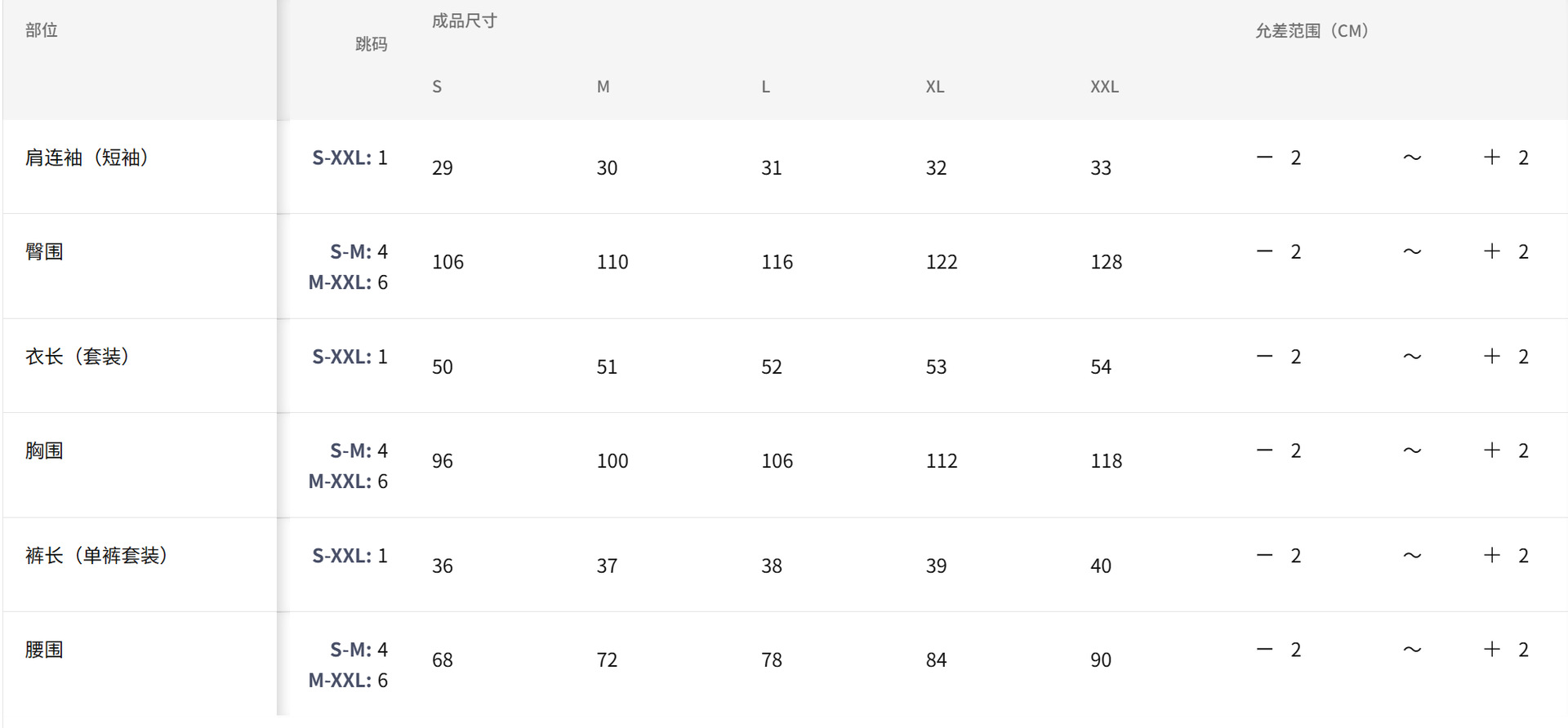Click the 肩连袖（短袖）row label
This screenshot has width=1568, height=728.
(87, 158)
